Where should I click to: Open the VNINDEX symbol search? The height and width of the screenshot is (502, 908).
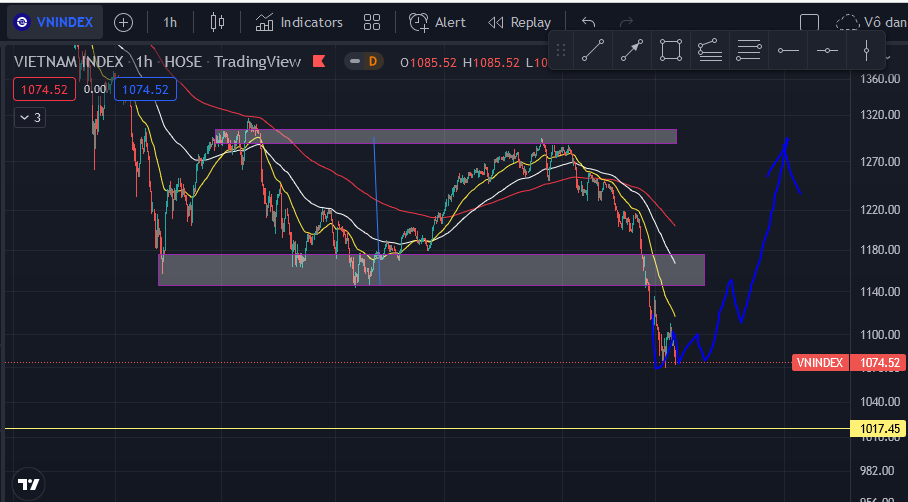point(54,23)
